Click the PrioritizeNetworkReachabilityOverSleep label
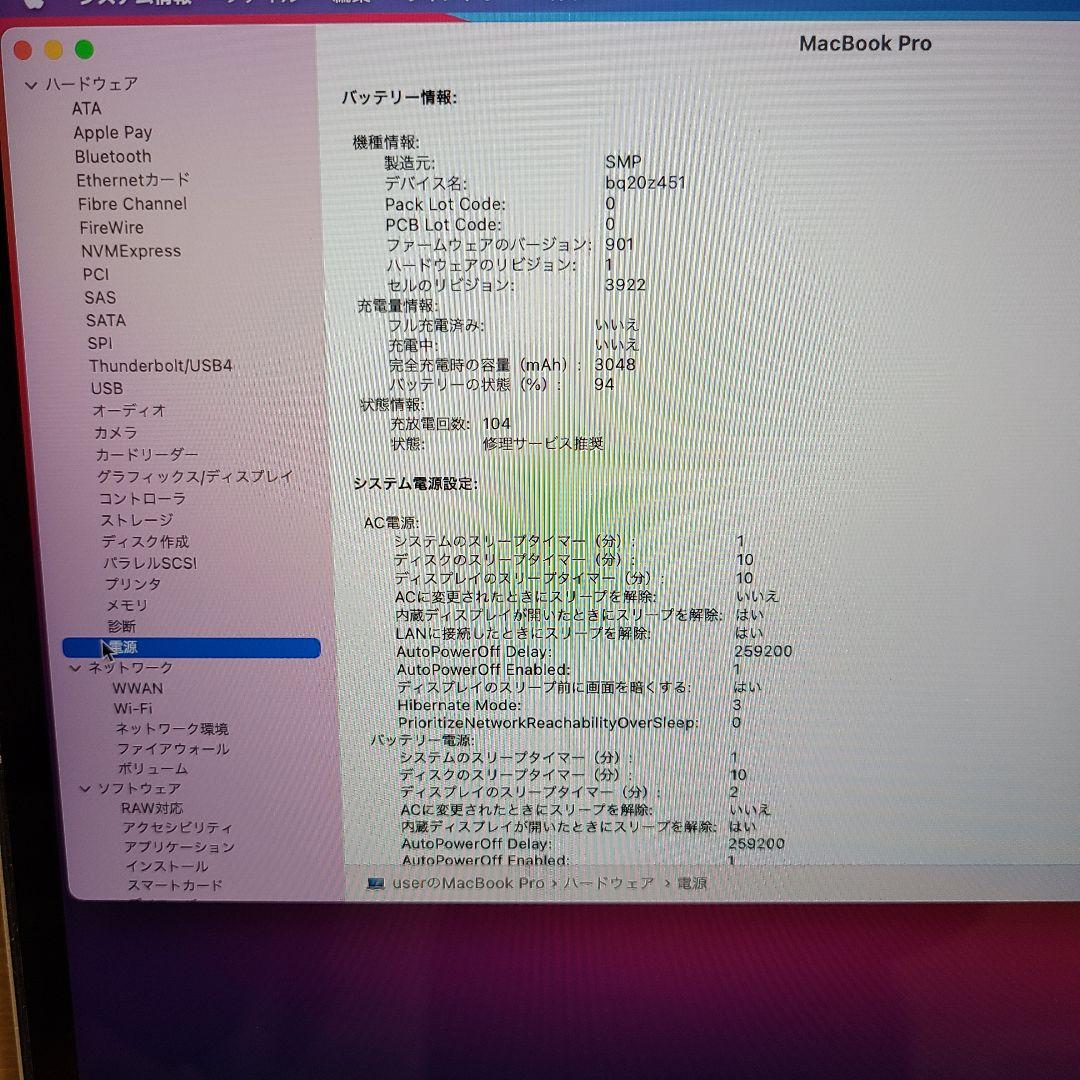 (x=548, y=723)
